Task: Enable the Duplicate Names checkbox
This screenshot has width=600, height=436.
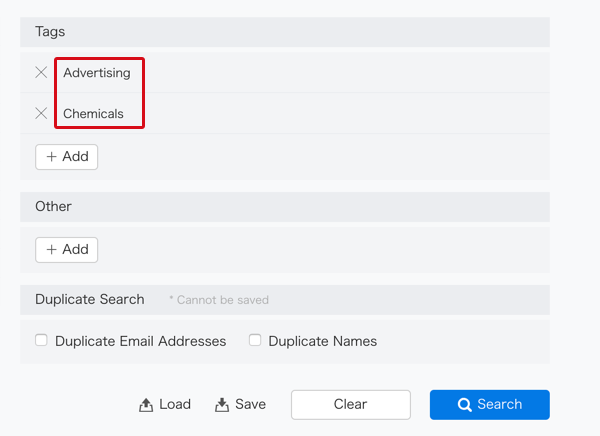Action: coord(255,340)
